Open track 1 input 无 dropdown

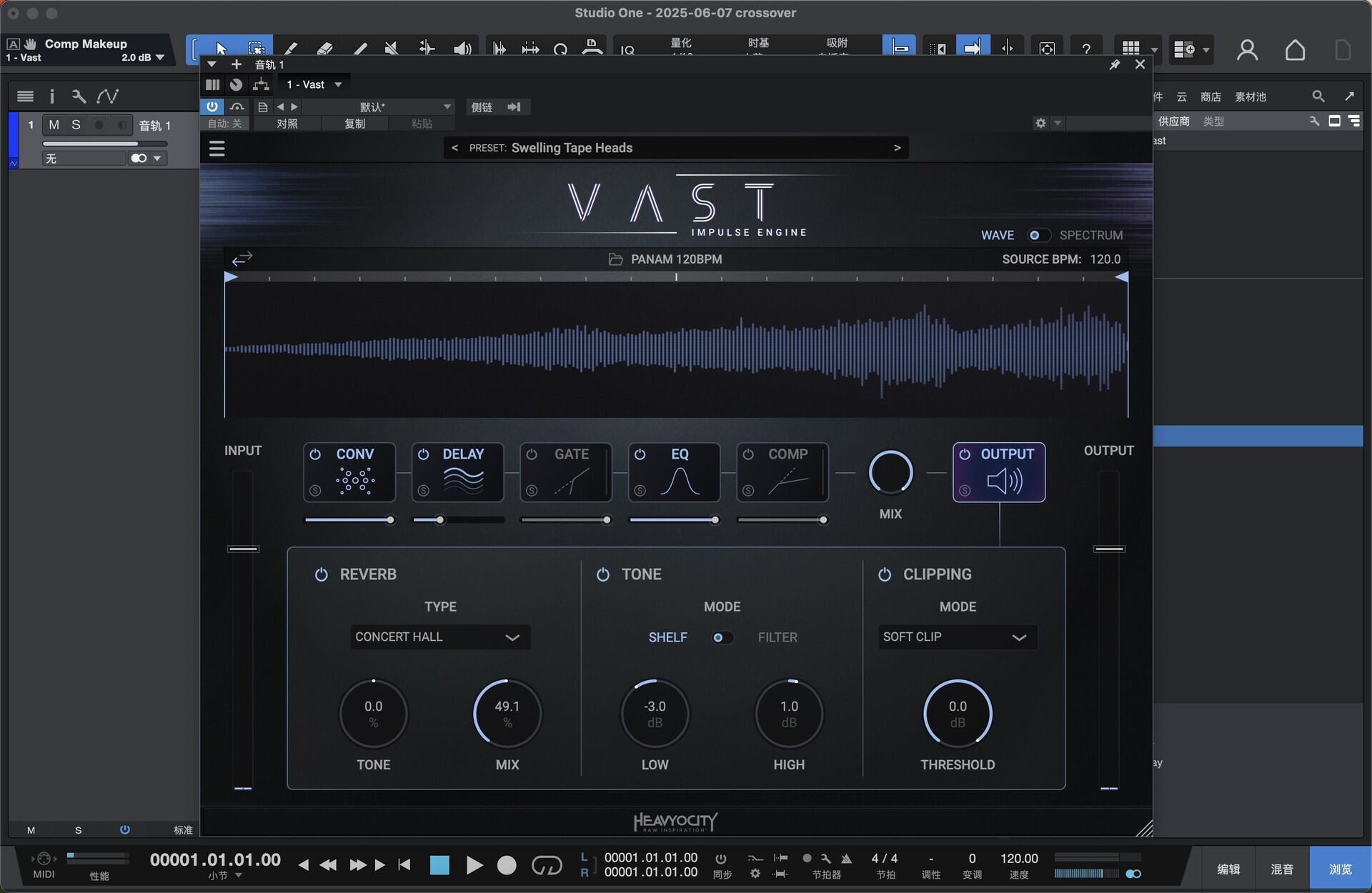tap(84, 158)
